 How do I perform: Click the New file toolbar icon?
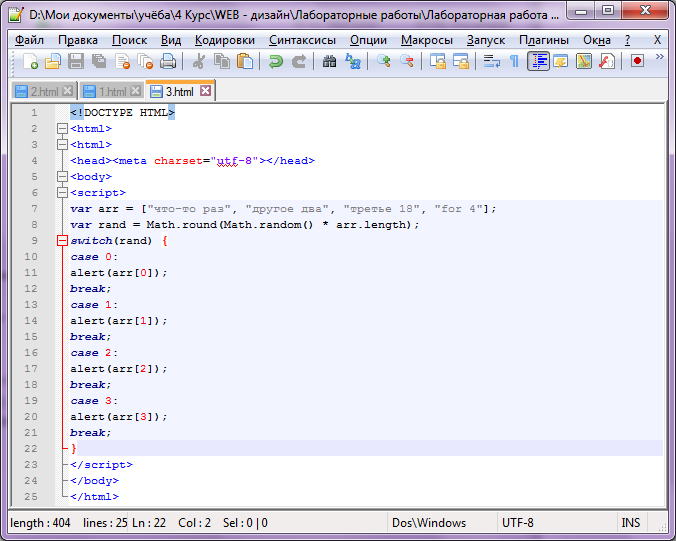click(31, 62)
